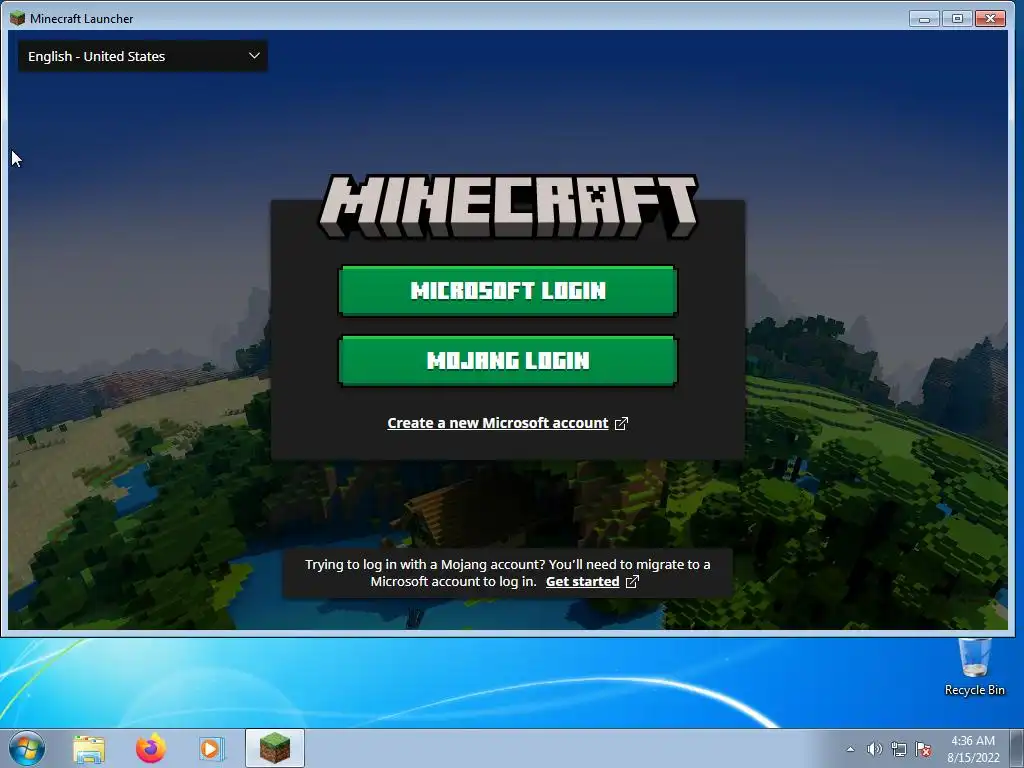Click the volume speaker tray icon
The height and width of the screenshot is (768, 1024).
pyautogui.click(x=874, y=749)
